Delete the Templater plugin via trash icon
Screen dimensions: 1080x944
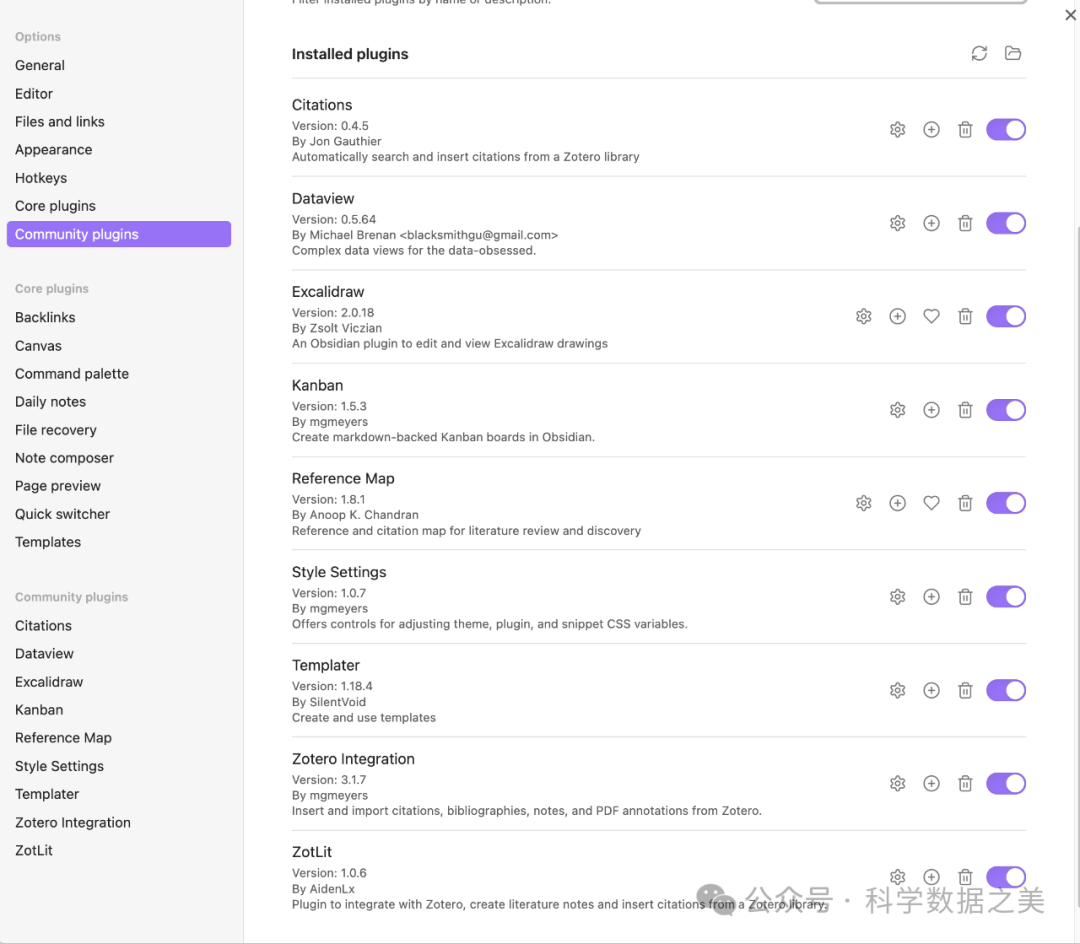[x=965, y=690]
